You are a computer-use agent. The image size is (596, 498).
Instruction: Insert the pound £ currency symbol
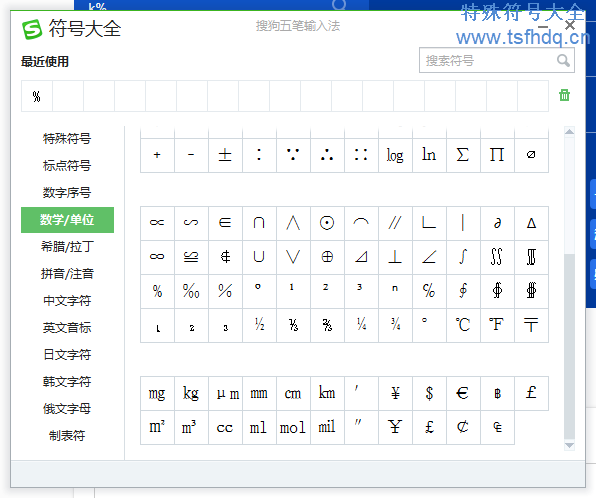coord(531,393)
